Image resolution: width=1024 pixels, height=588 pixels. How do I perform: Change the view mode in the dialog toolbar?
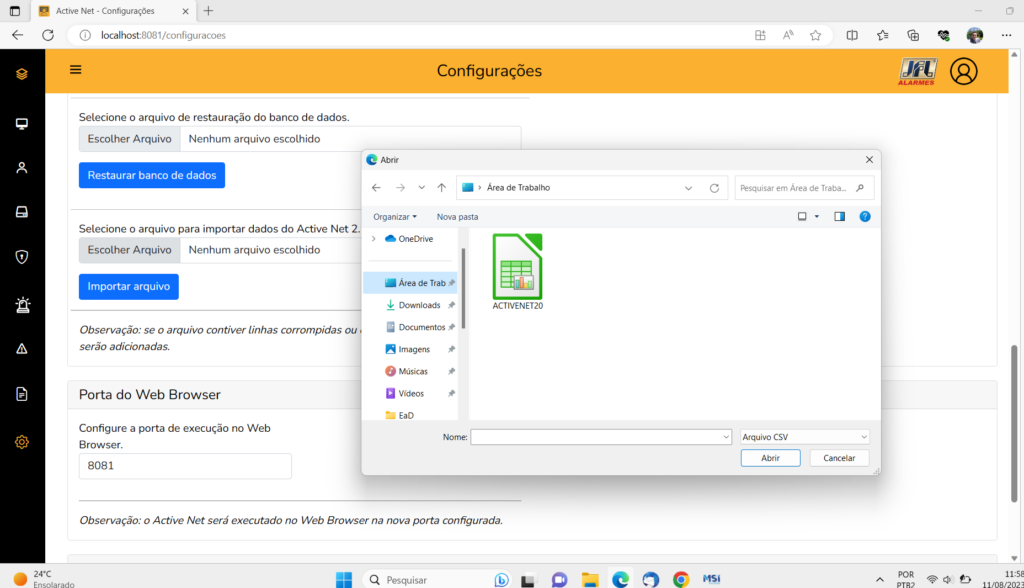[x=806, y=216]
